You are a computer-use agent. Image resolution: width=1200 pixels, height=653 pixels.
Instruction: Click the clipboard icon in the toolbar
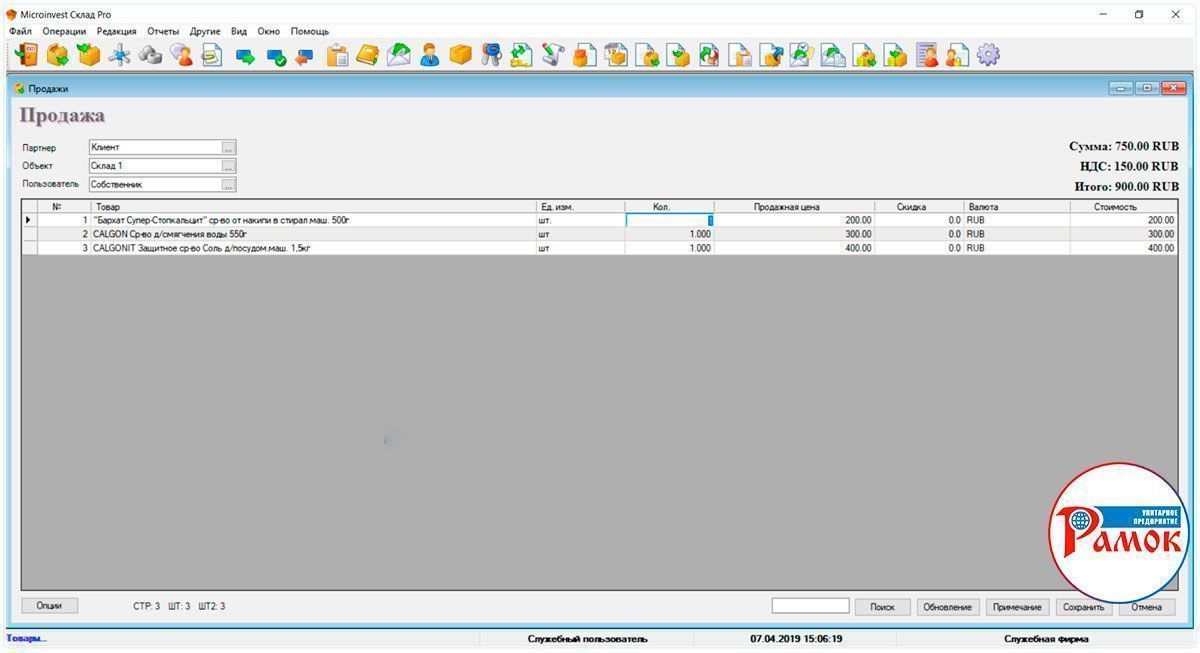[x=338, y=55]
